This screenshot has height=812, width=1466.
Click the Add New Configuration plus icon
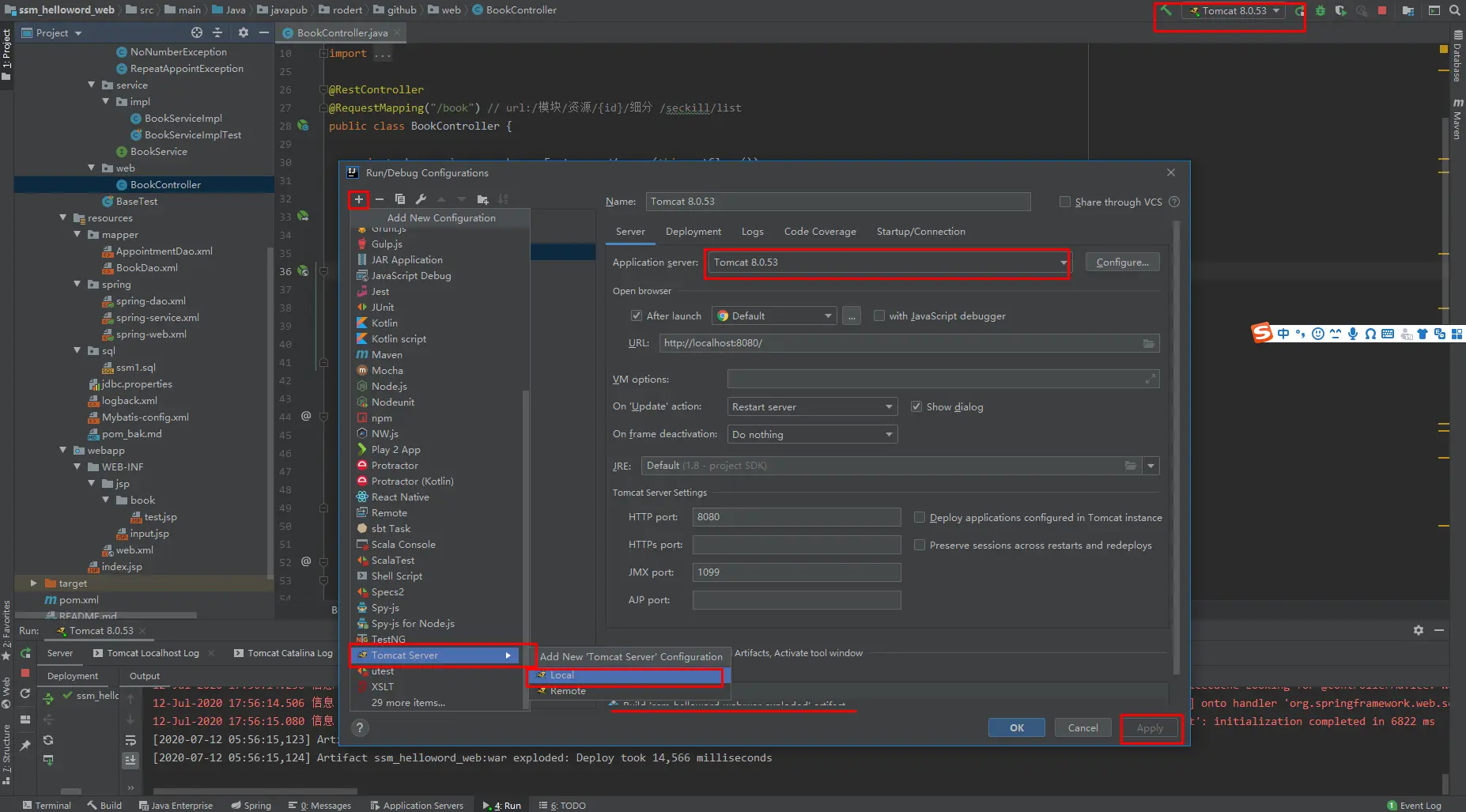(358, 199)
